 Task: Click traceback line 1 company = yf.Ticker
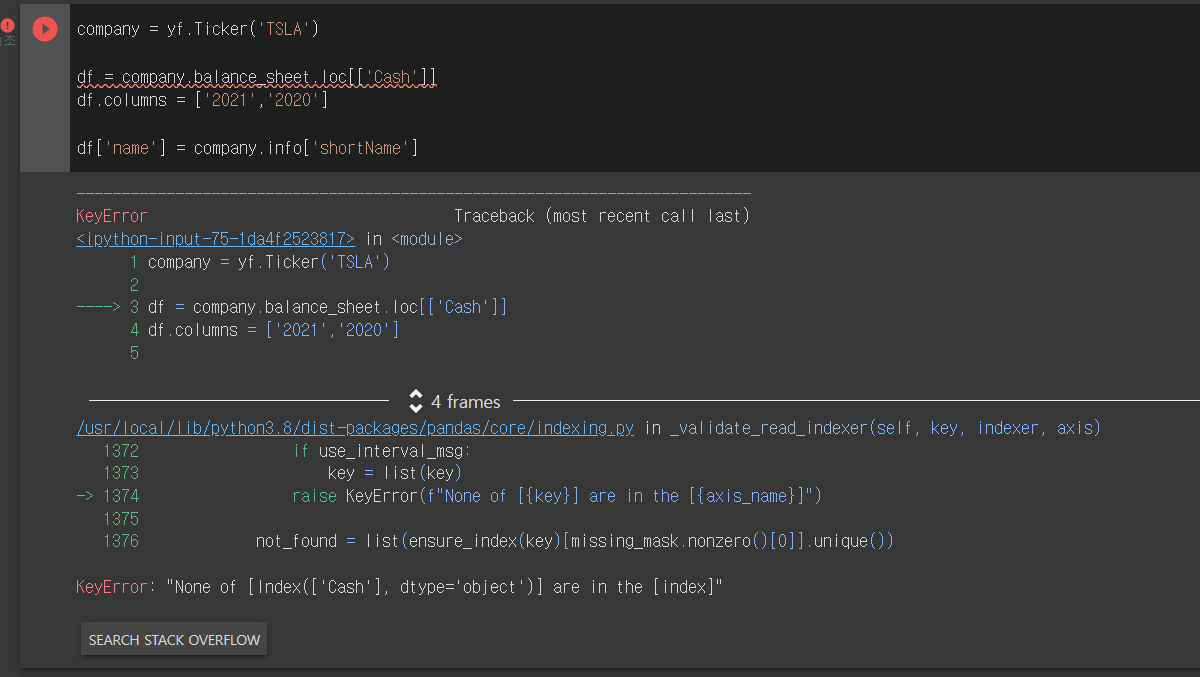[x=260, y=262]
